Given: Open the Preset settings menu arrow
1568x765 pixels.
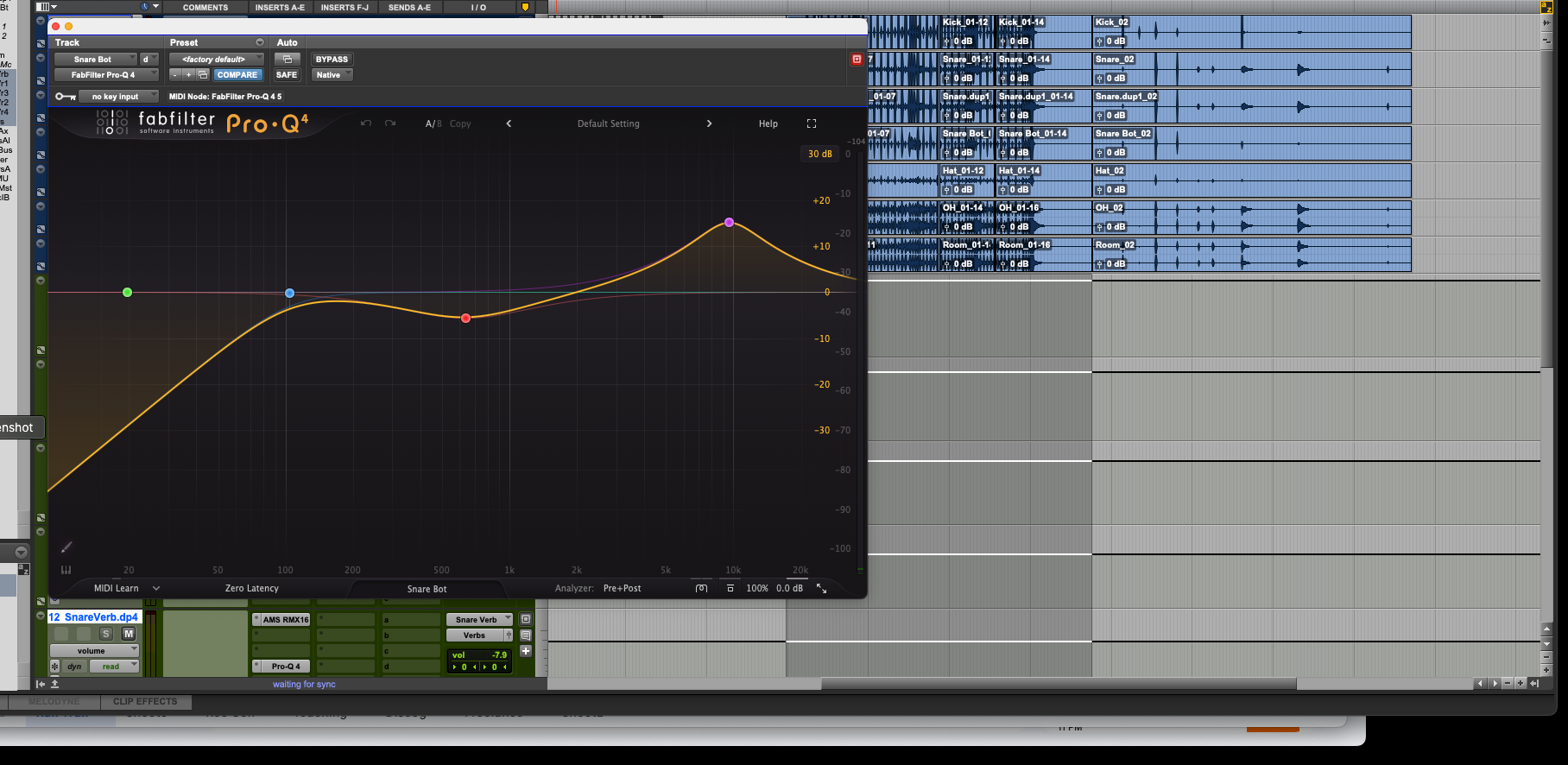Looking at the screenshot, I should coord(260,42).
